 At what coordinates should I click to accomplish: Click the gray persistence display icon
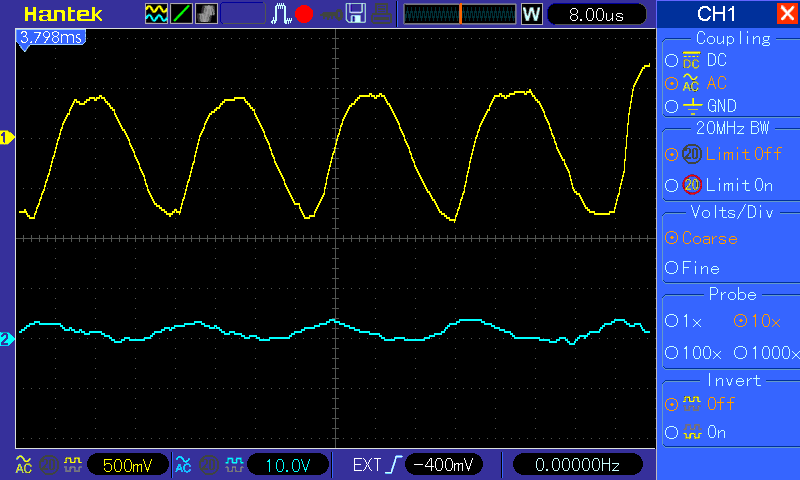pos(206,14)
